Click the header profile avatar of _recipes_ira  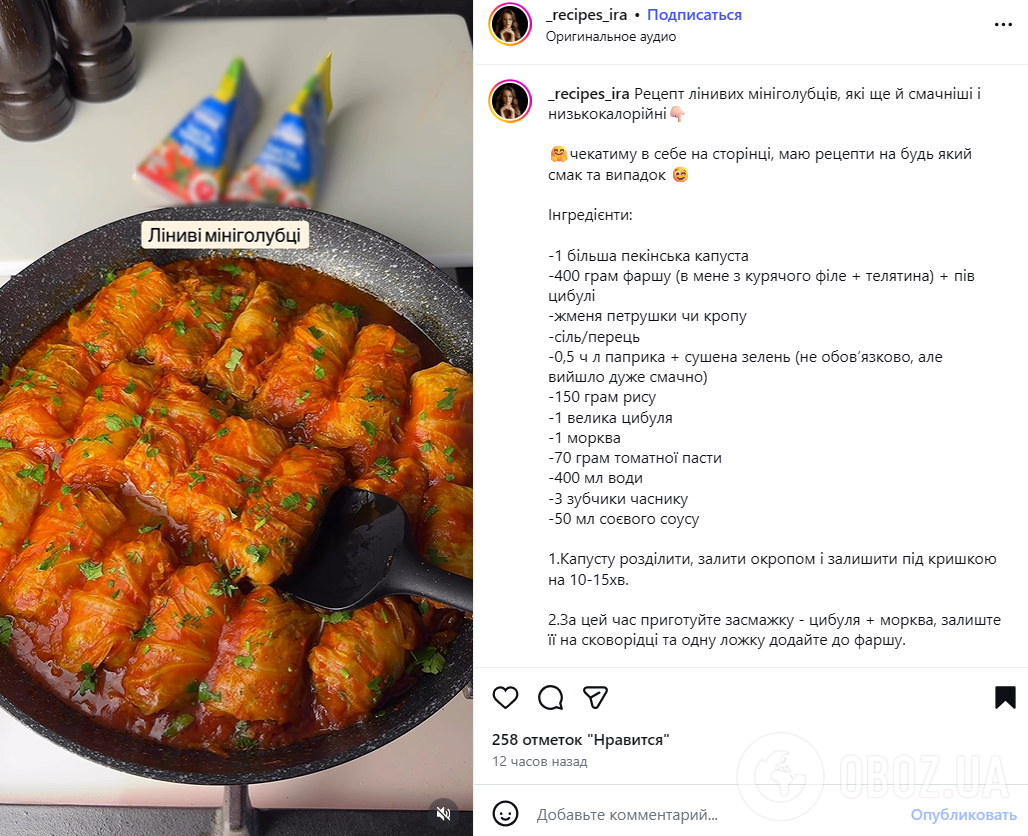[509, 25]
